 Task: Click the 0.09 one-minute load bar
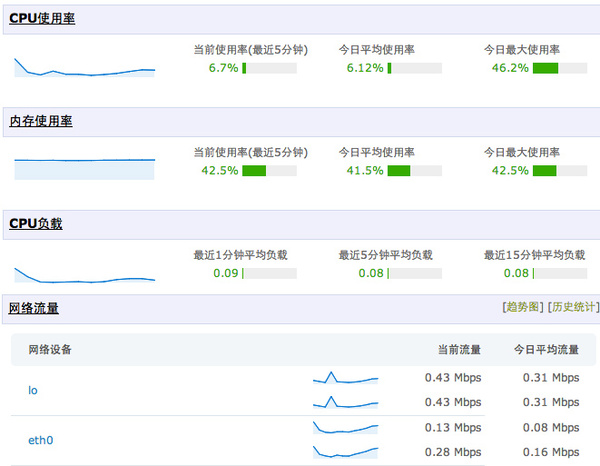269,273
